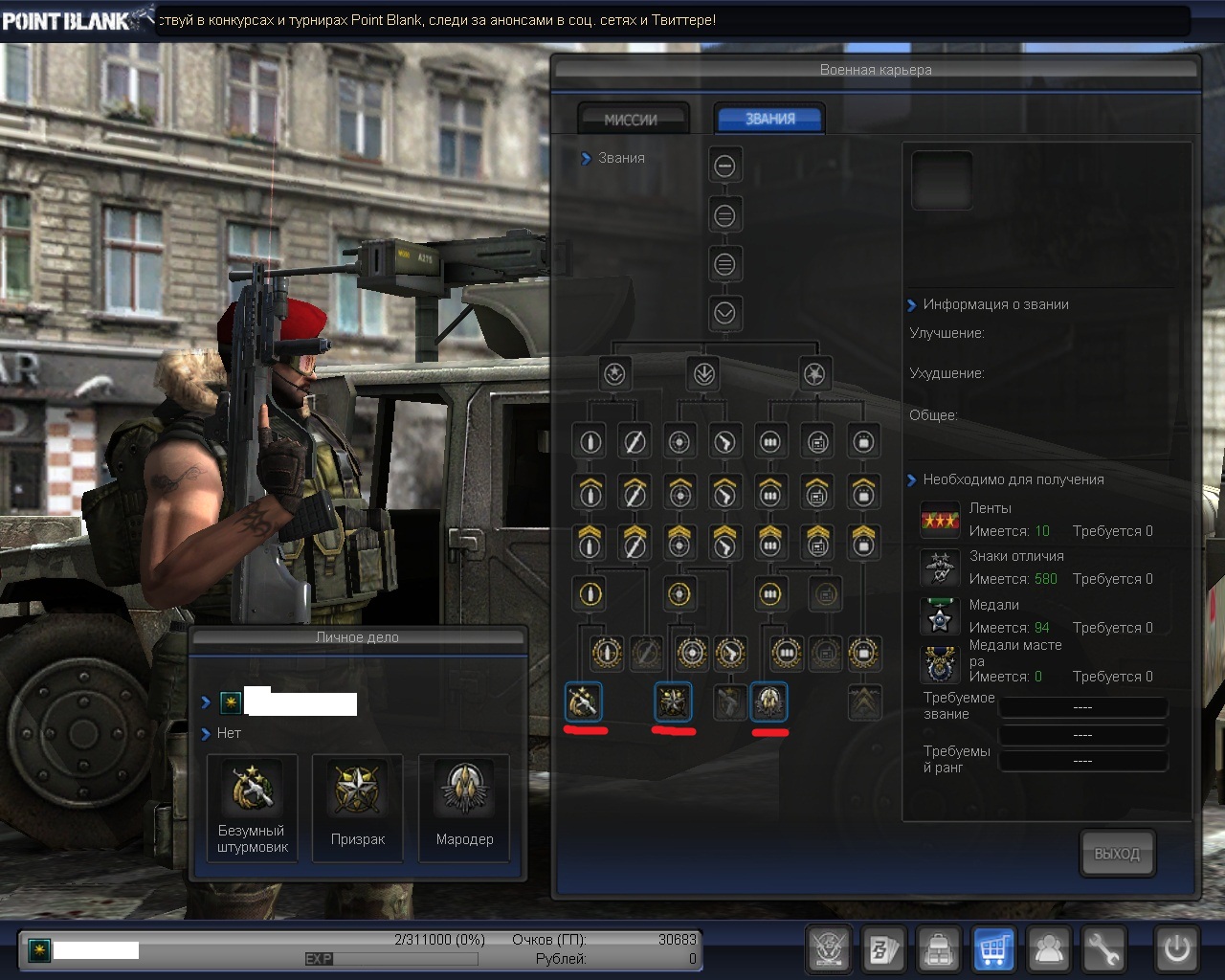Image resolution: width=1225 pixels, height=980 pixels.
Task: Click the Необходимо для получения section arrow
Action: pos(911,480)
